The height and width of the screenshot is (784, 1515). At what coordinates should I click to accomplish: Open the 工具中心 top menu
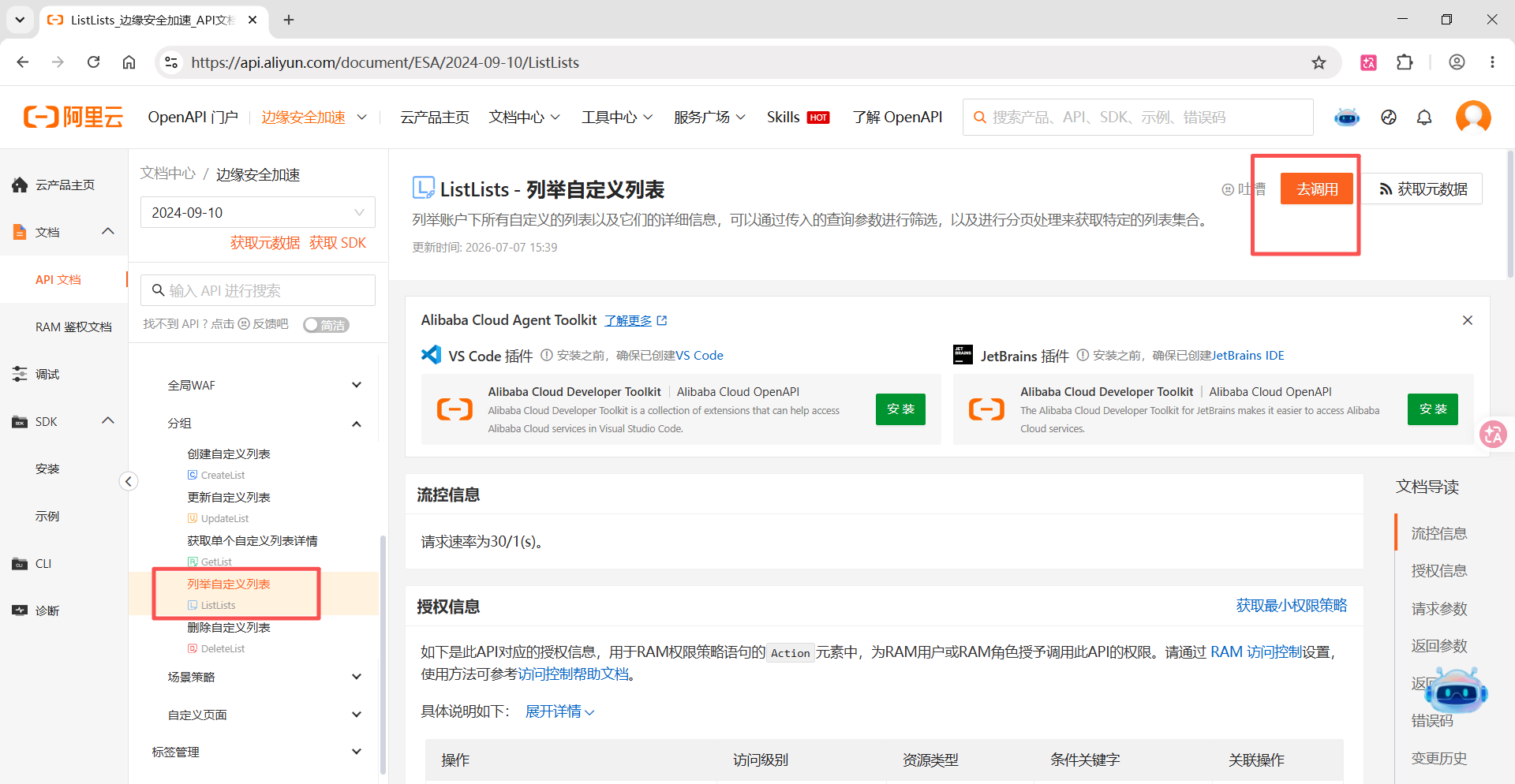tap(617, 117)
